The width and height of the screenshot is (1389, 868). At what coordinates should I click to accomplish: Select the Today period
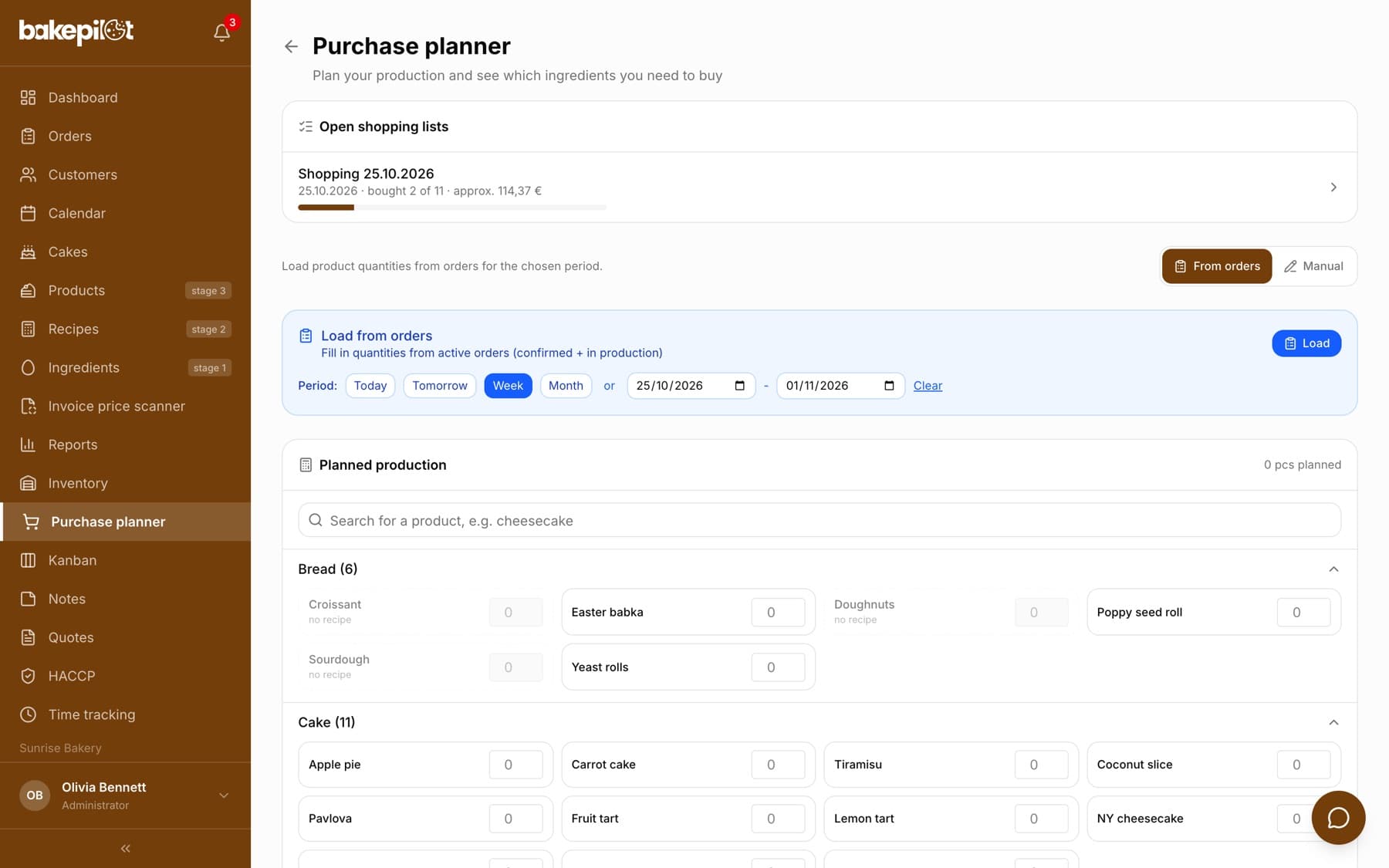(x=370, y=386)
